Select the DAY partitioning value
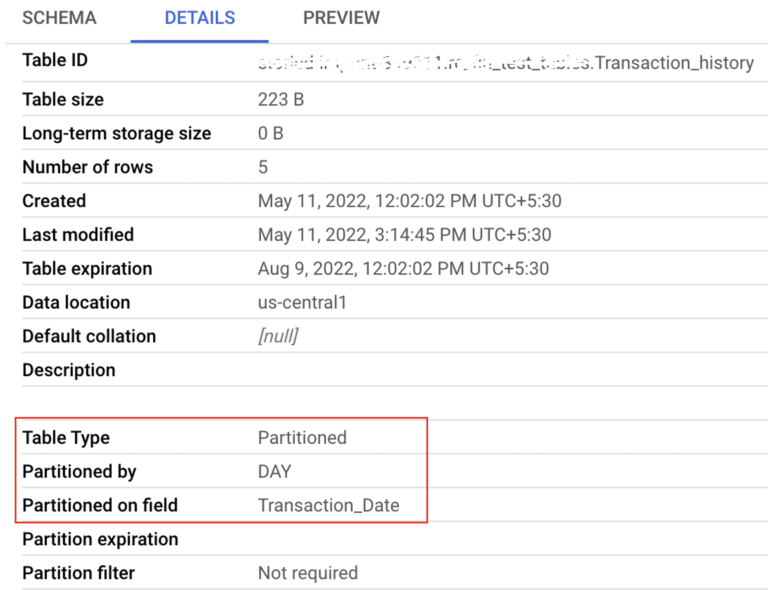768x590 pixels. click(x=275, y=471)
